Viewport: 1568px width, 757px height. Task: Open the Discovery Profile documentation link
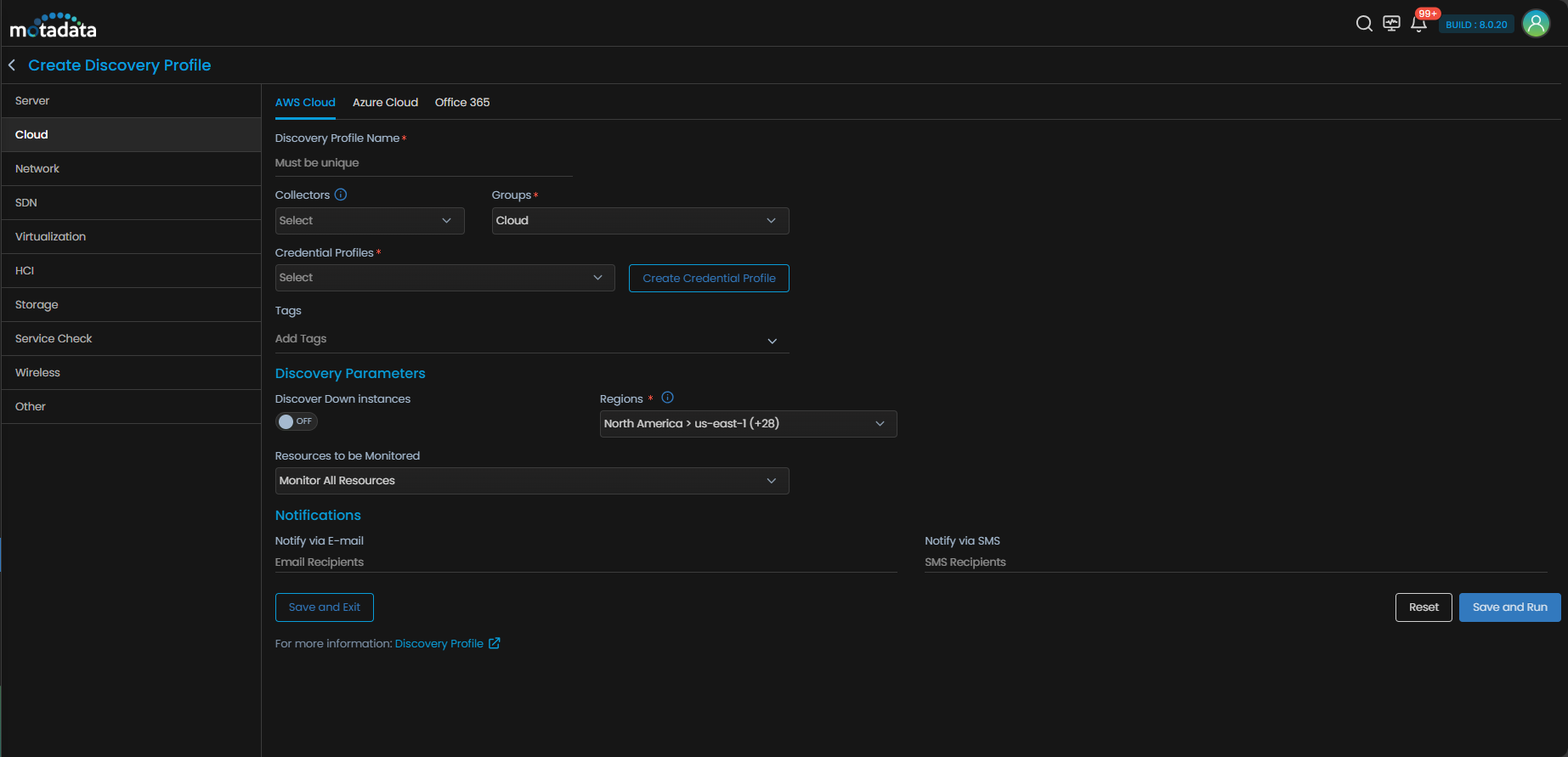coord(439,644)
